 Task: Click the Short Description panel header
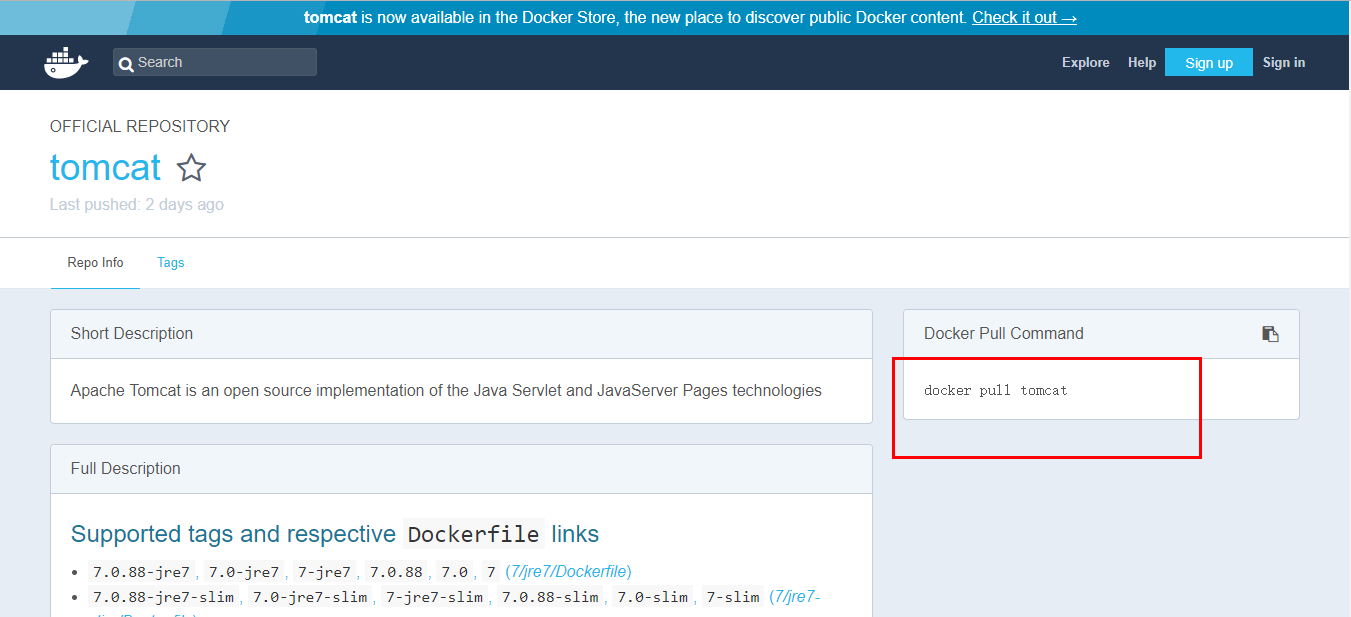click(x=461, y=334)
